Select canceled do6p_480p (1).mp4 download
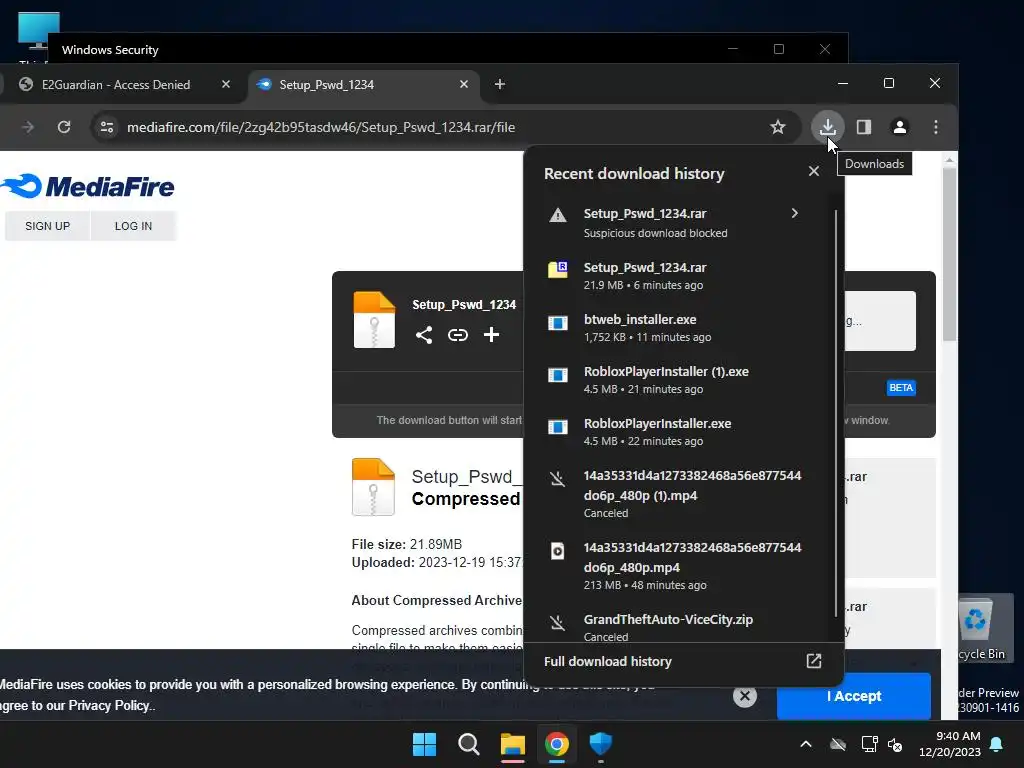1024x768 pixels. (679, 494)
